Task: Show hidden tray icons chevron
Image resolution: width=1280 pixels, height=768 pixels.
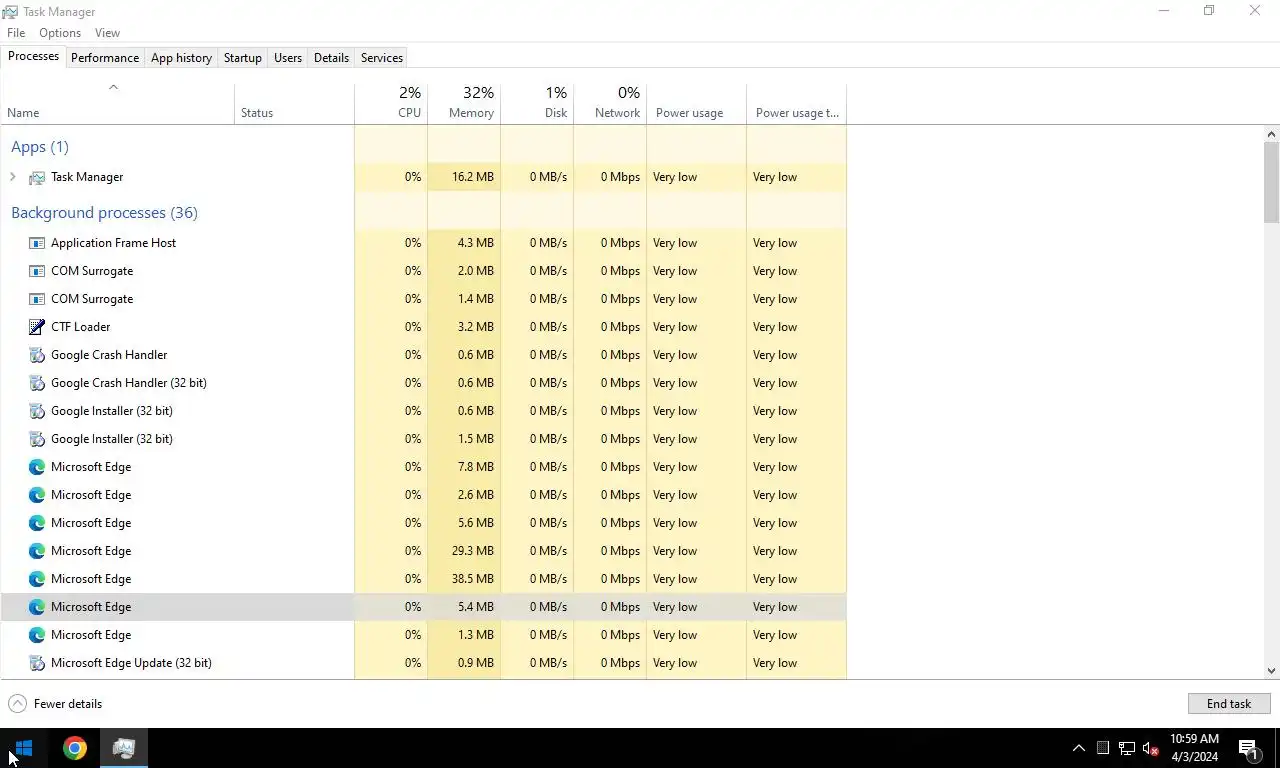Action: pos(1078,748)
